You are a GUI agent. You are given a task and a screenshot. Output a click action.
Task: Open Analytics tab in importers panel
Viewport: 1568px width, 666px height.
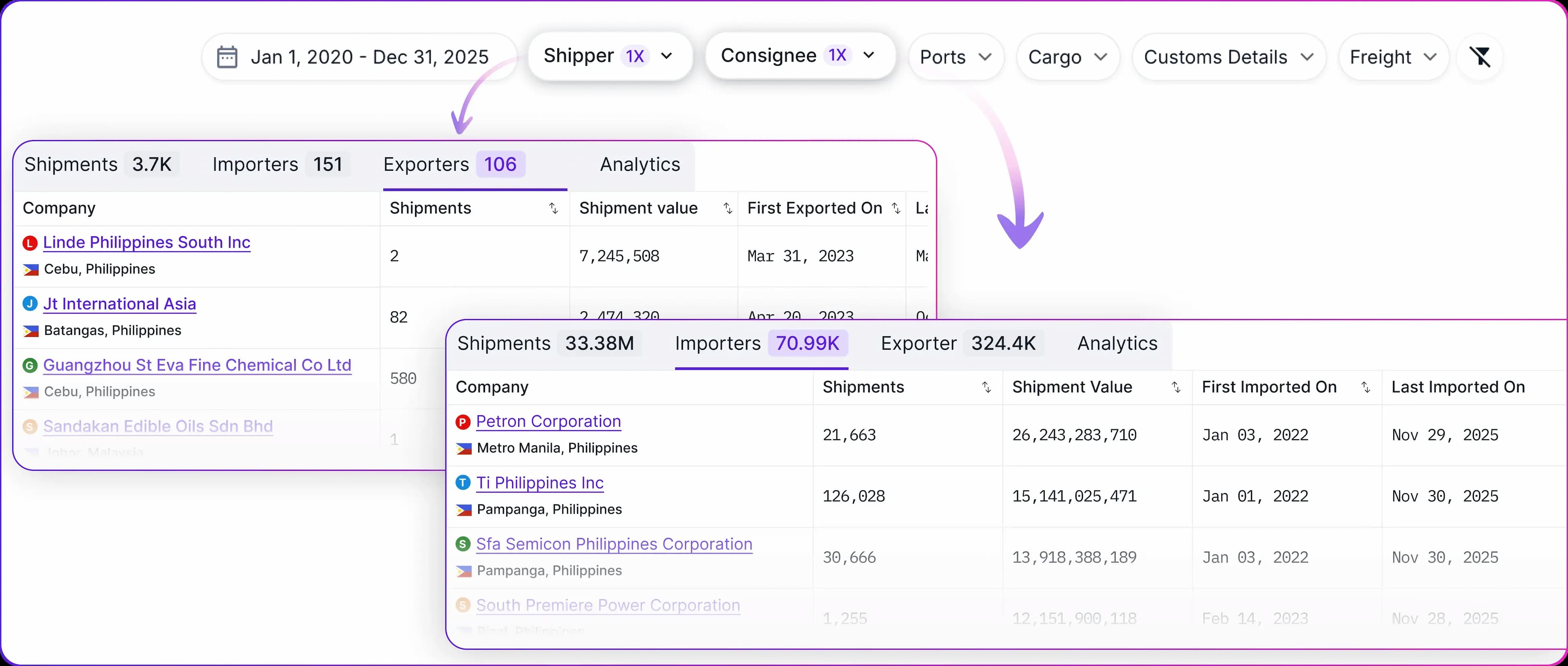(1117, 344)
